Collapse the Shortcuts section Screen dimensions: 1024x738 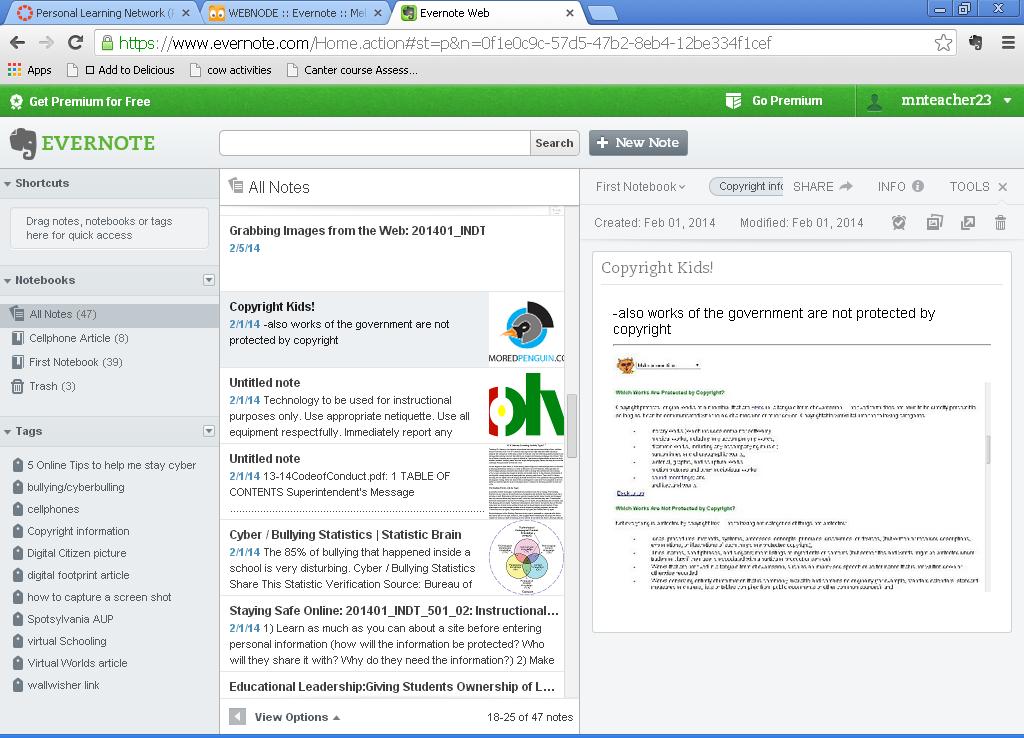7,184
